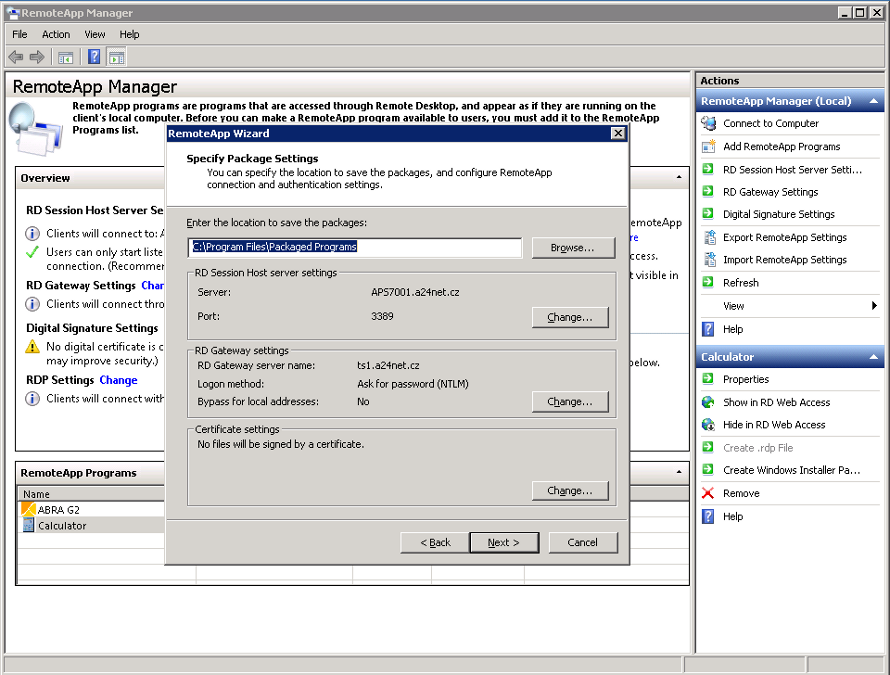The height and width of the screenshot is (675, 890).
Task: Click the Connect to Computer icon
Action: pos(709,124)
